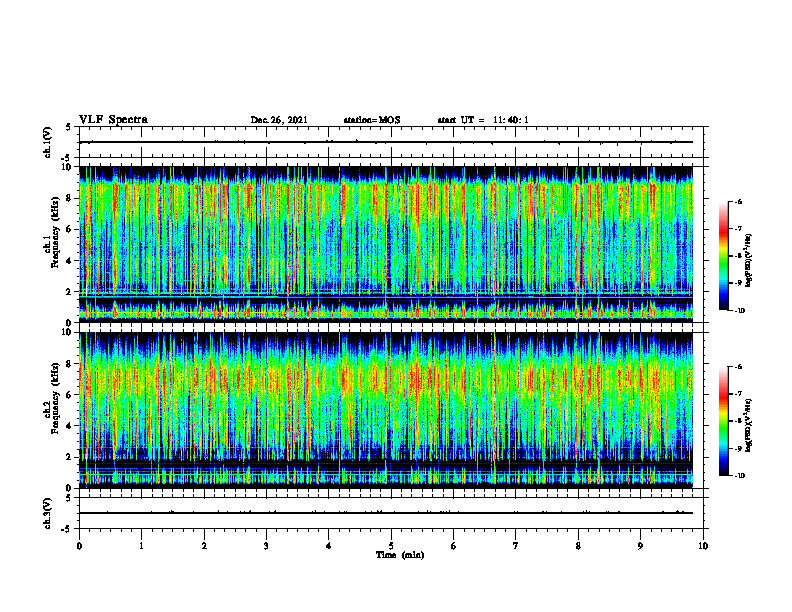Click the ch.1 voltage waveform trace
The image size is (792, 612).
coord(386,142)
